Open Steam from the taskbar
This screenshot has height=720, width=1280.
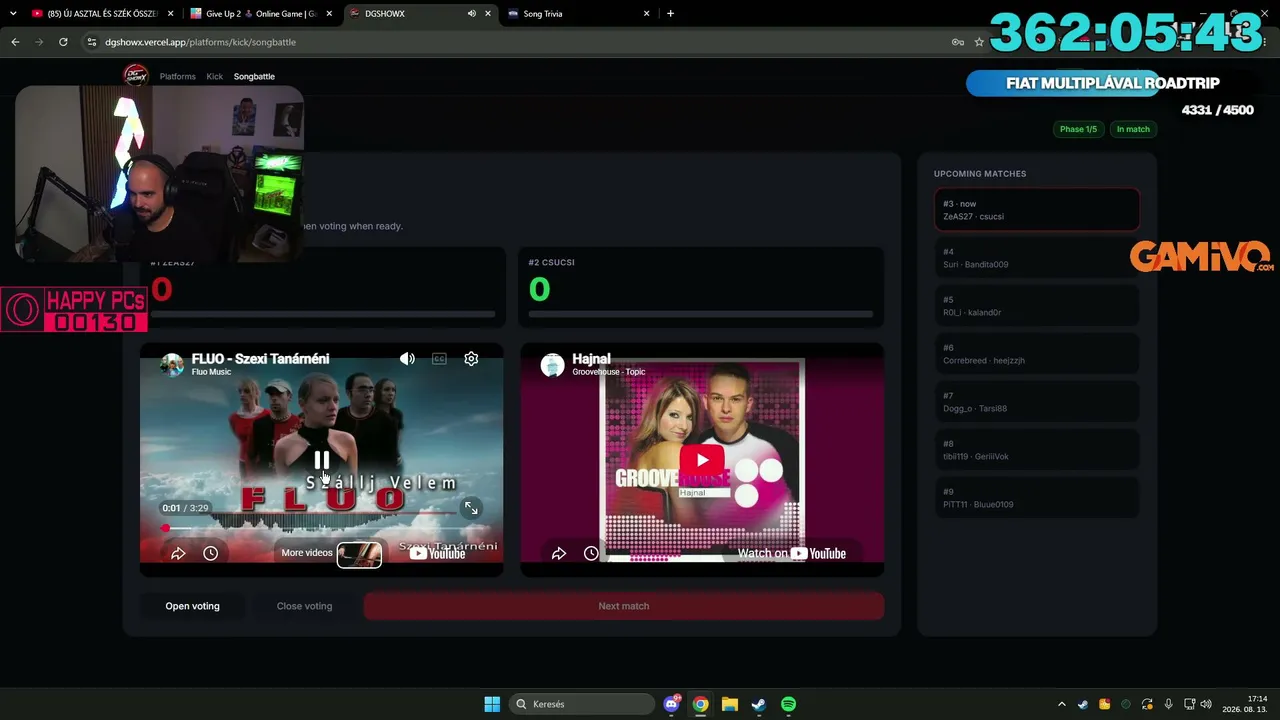coord(759,704)
